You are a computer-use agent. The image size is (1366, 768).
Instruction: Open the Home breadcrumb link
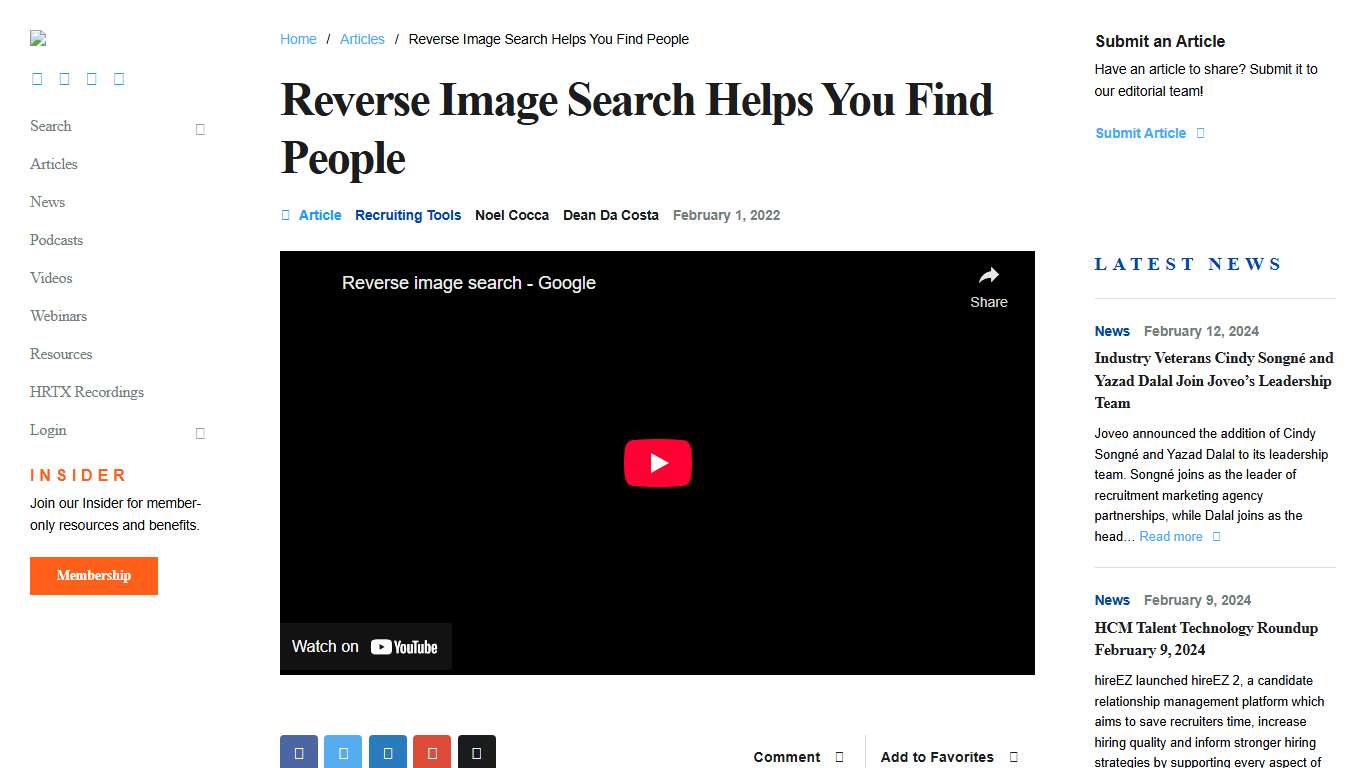click(x=298, y=39)
